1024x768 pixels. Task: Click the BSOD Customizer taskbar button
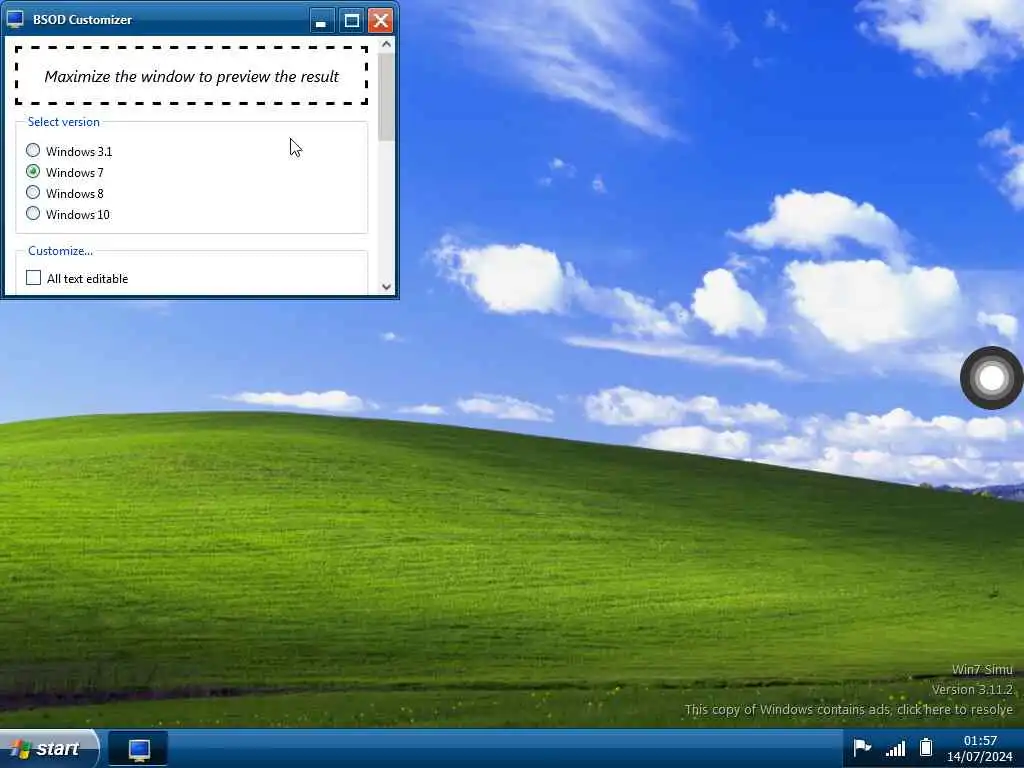(x=138, y=749)
